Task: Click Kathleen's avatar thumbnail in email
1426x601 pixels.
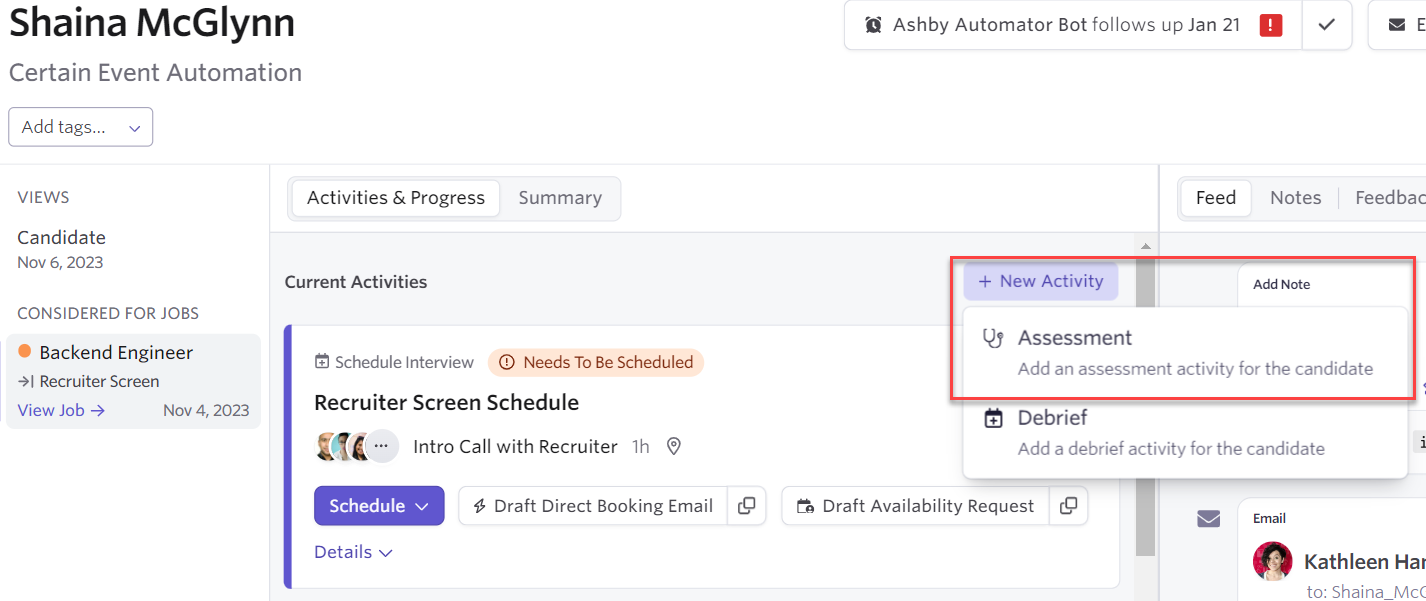Action: pyautogui.click(x=1273, y=561)
